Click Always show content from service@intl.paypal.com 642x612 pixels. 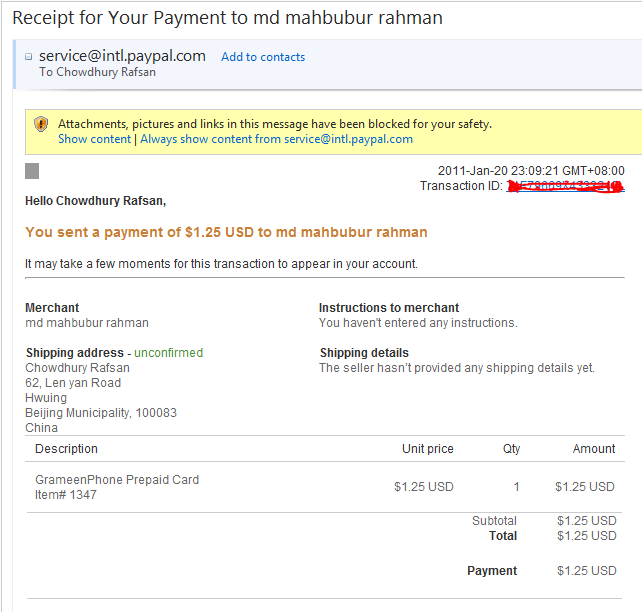pyautogui.click(x=276, y=139)
